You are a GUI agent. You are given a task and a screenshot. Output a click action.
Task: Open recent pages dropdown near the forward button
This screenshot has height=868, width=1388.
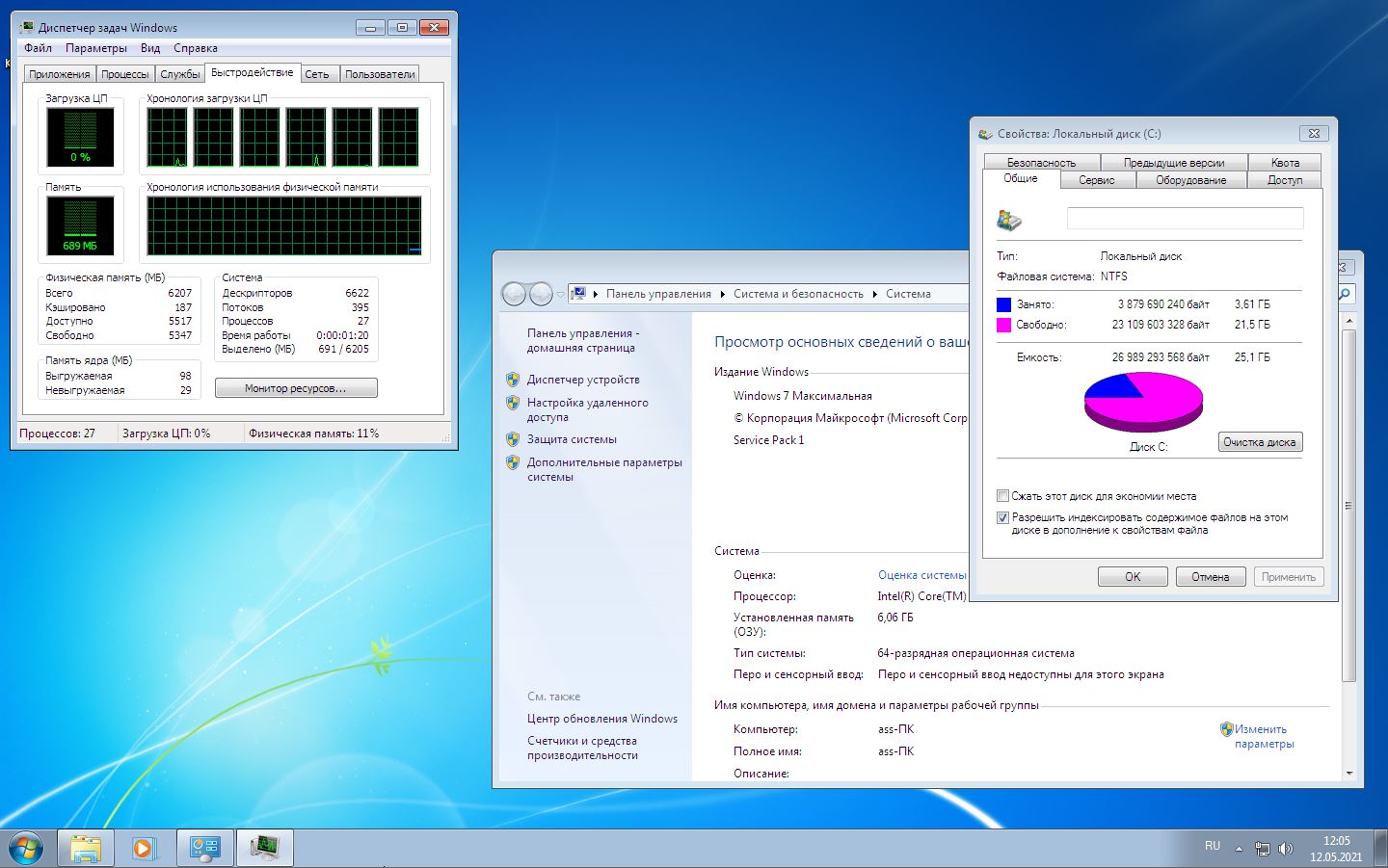tap(560, 295)
